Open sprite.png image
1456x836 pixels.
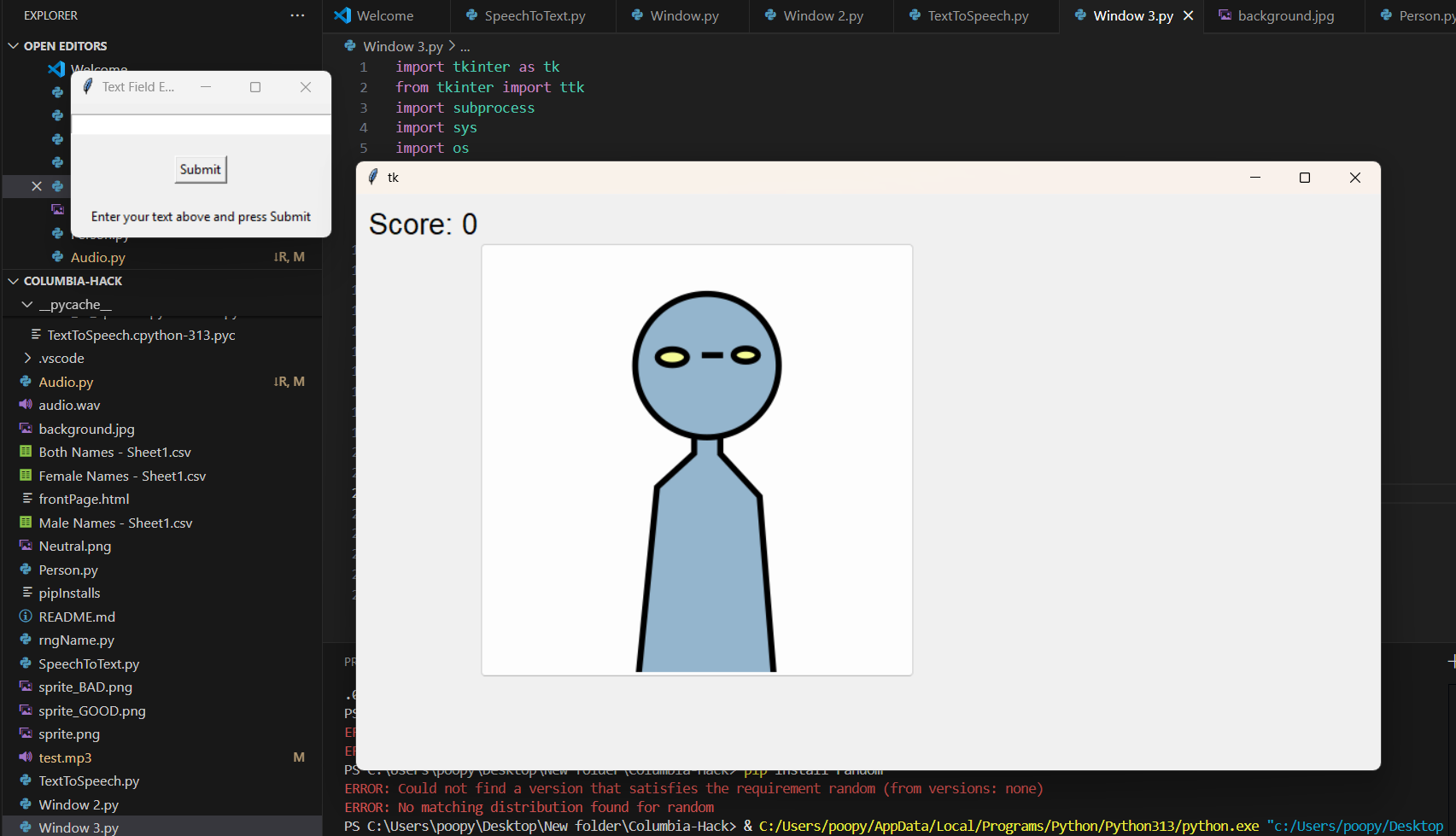pyautogui.click(x=69, y=734)
